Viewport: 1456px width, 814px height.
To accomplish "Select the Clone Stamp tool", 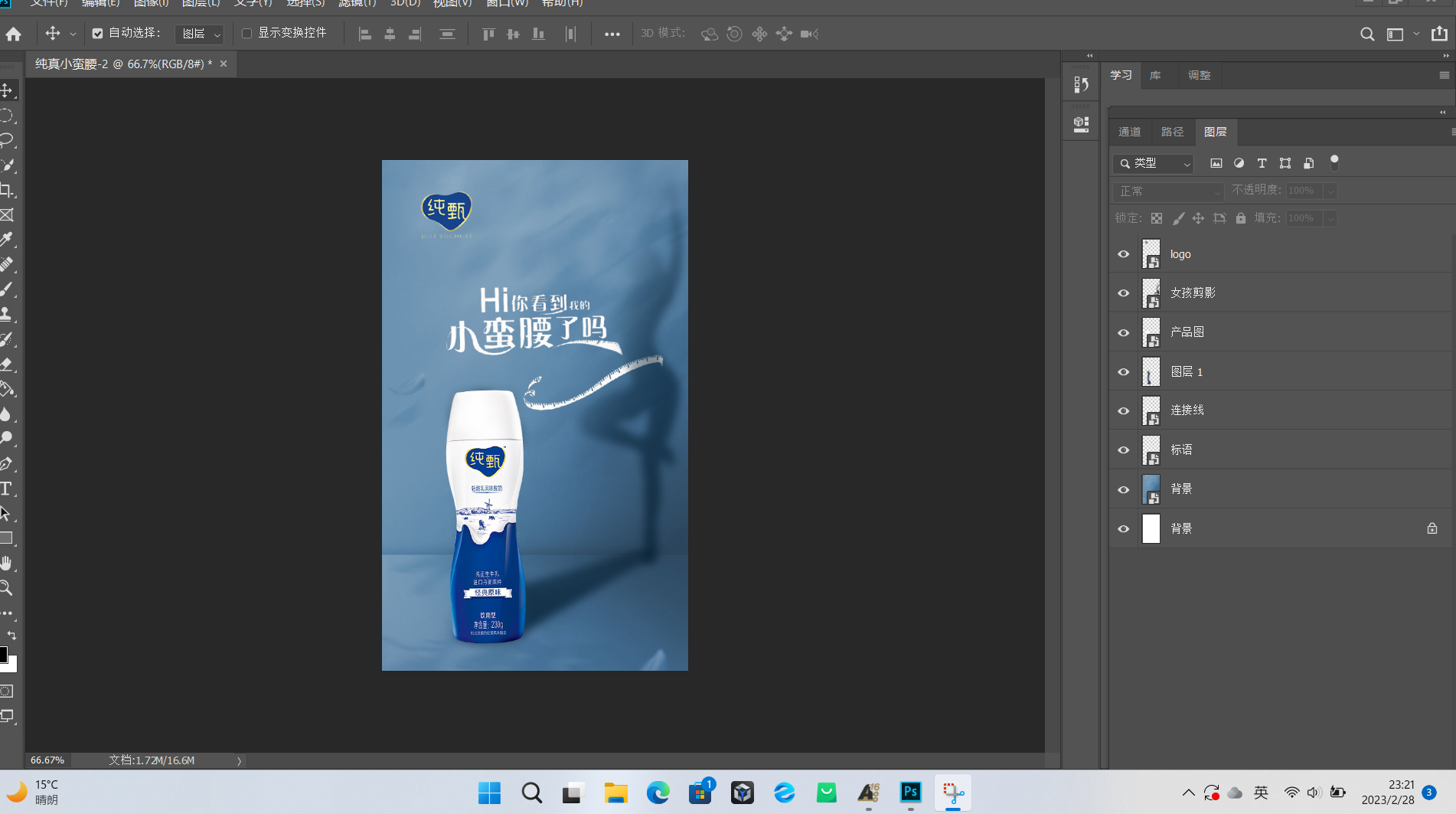I will pos(6,314).
